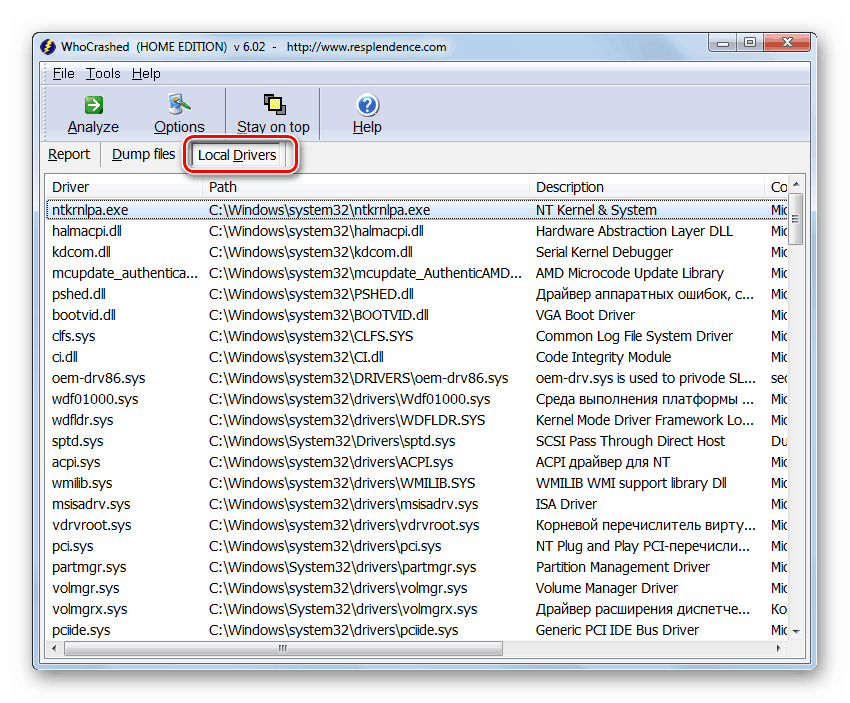Click path C:\Windows\System32\Drivers\sptd.sys
The height and width of the screenshot is (703, 850).
click(332, 442)
